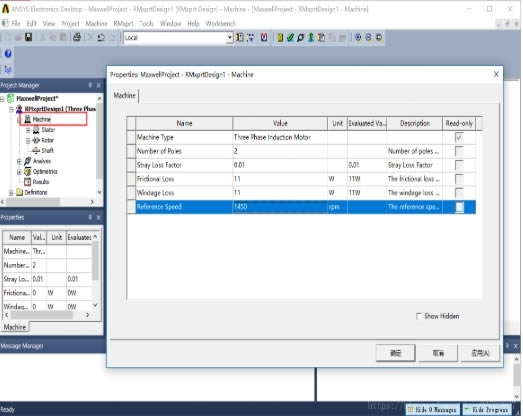
Task: Expand the Rotor tree node
Action: 28,140
